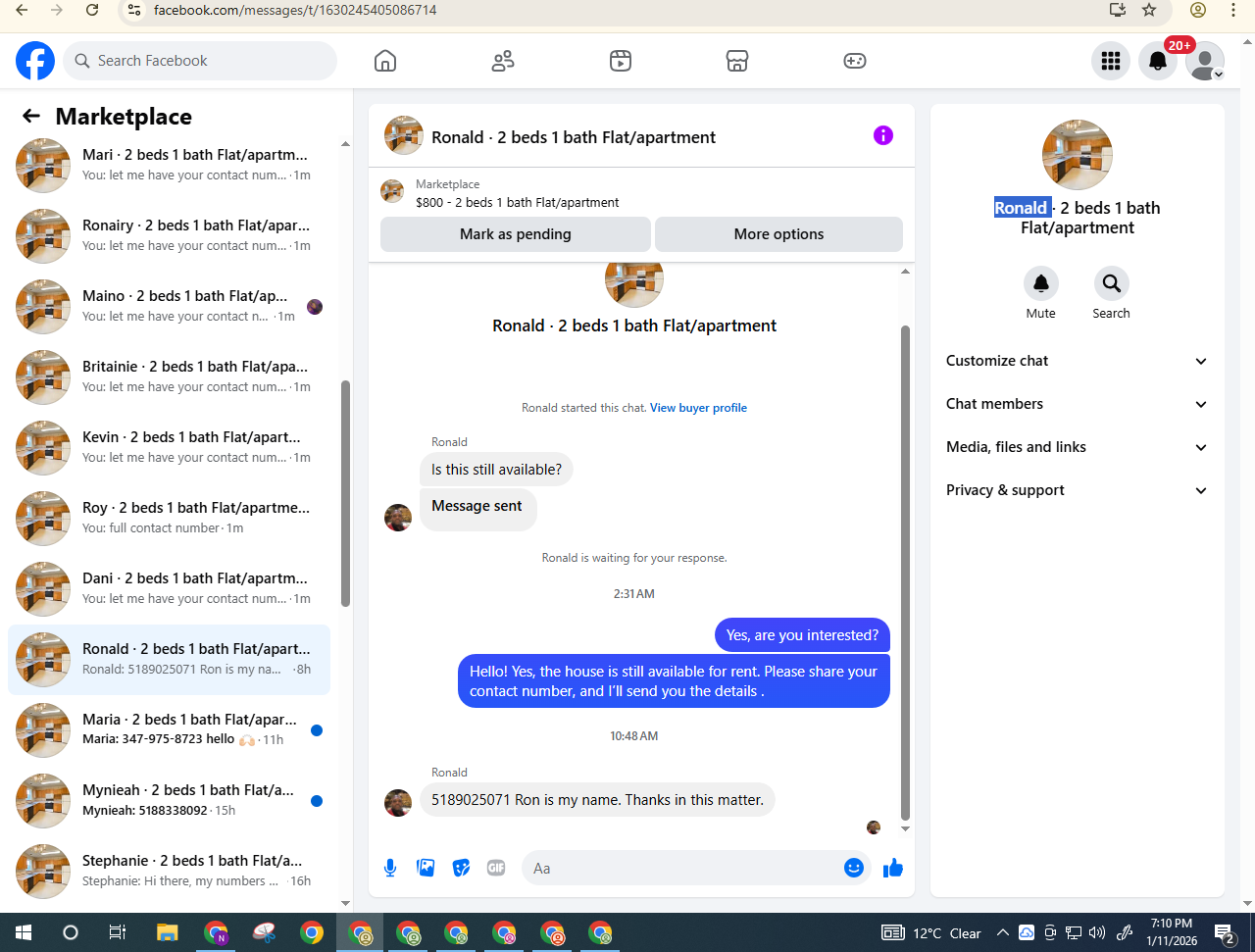Image resolution: width=1255 pixels, height=952 pixels.
Task: Click the install app icon in address bar
Action: 1117,10
